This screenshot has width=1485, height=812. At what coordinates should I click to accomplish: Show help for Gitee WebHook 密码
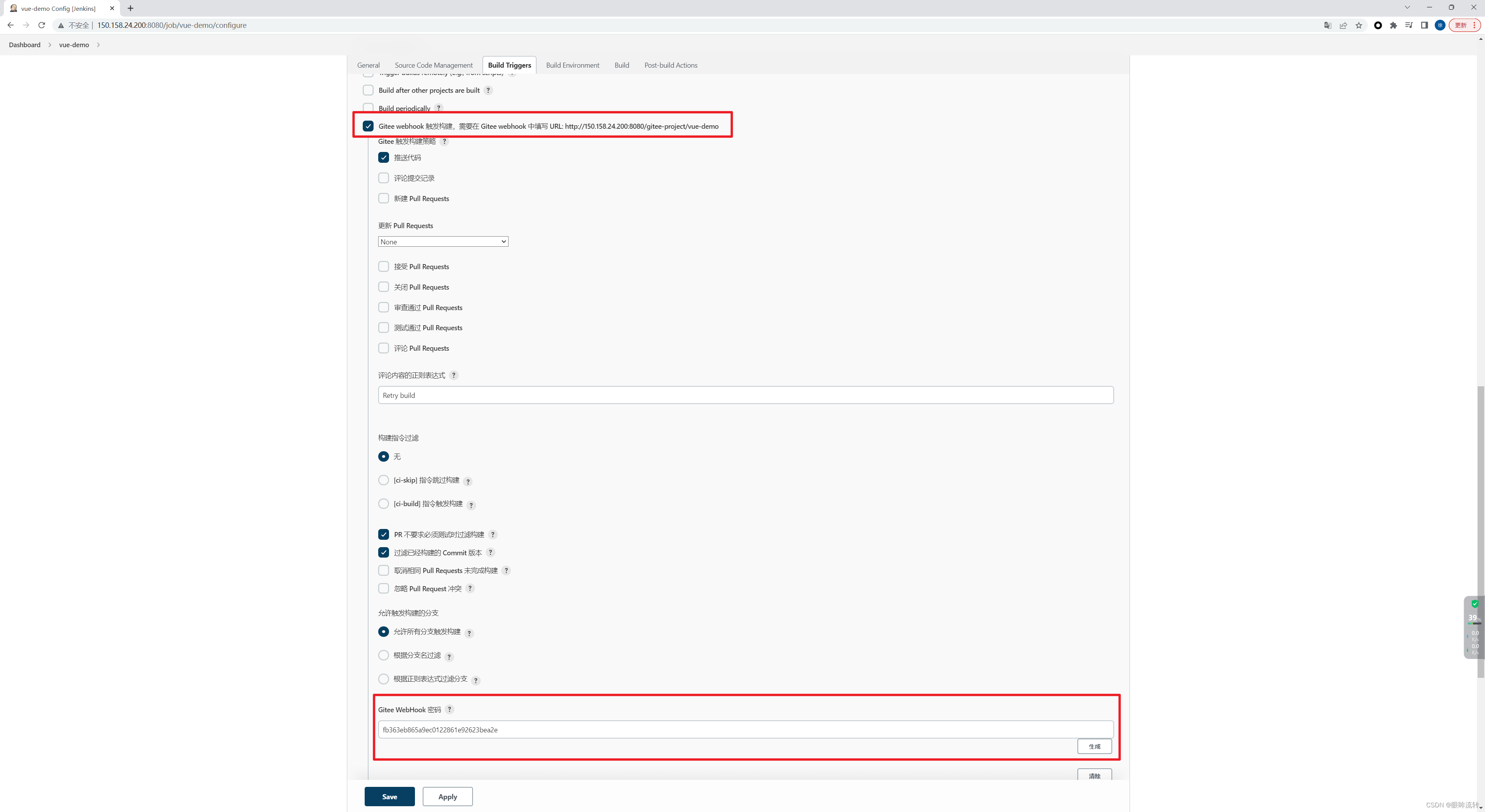click(450, 710)
